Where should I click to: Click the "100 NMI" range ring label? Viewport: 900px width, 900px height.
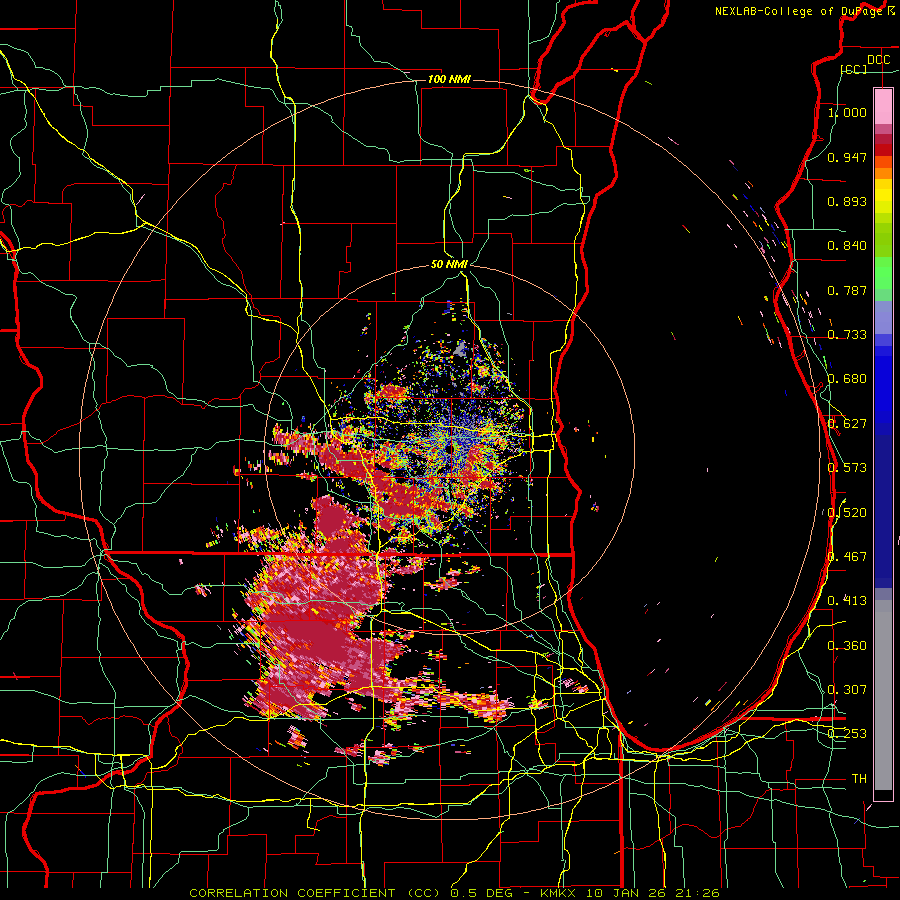pyautogui.click(x=449, y=79)
